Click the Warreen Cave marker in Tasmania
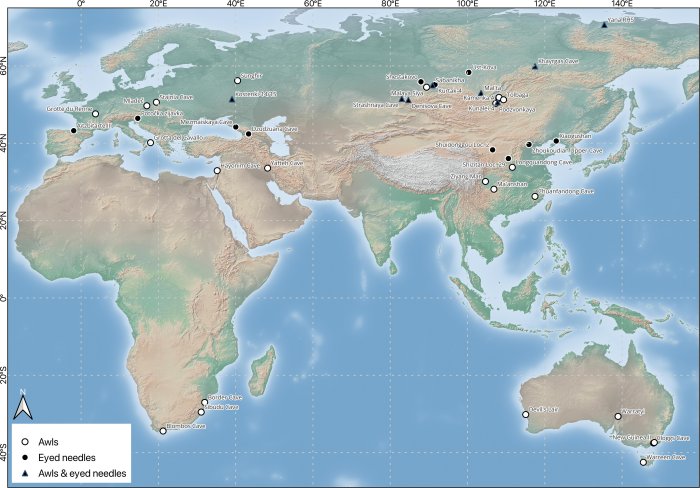 (643, 462)
